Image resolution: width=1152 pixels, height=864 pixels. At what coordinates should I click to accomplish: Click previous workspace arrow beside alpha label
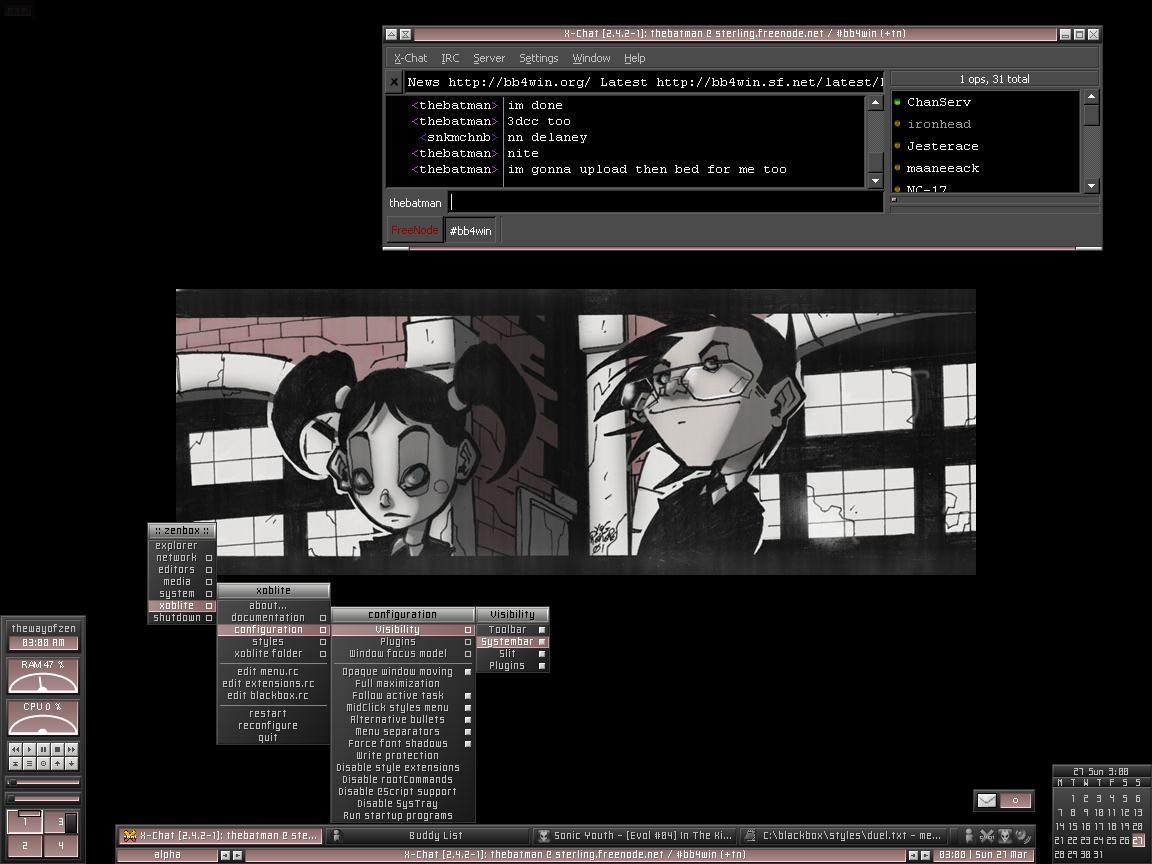(x=226, y=855)
